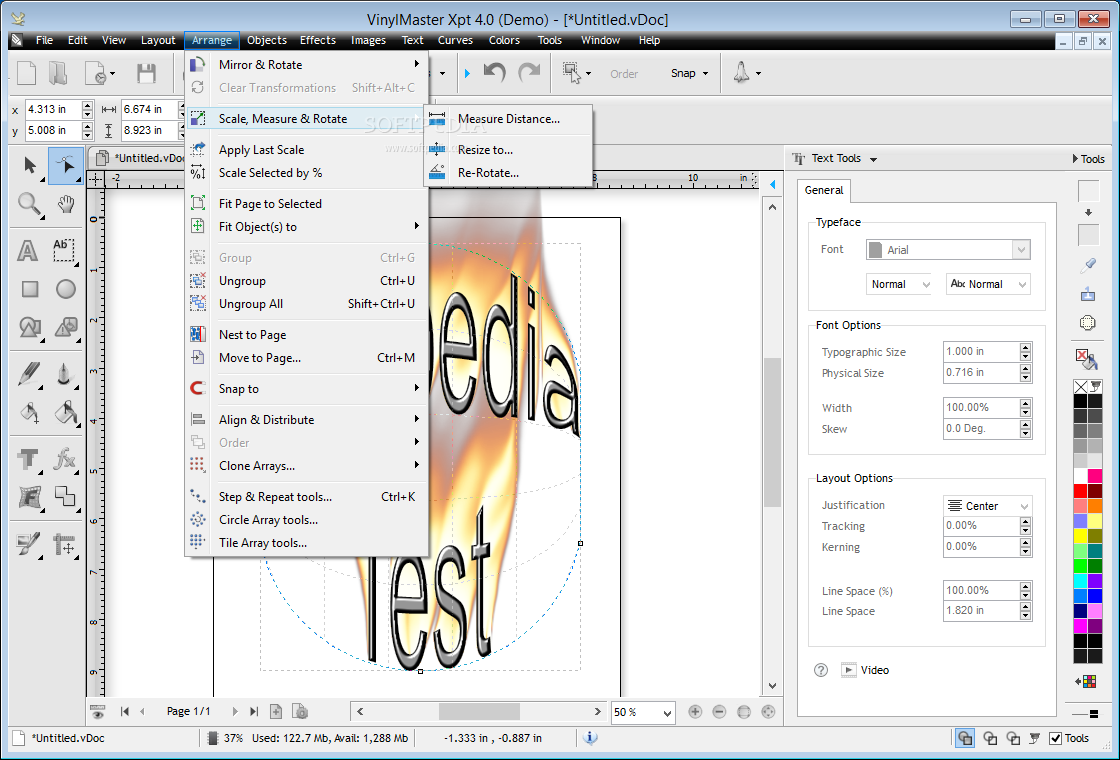Pick the yellow color swatch
The image size is (1120, 760).
pos(1080,536)
